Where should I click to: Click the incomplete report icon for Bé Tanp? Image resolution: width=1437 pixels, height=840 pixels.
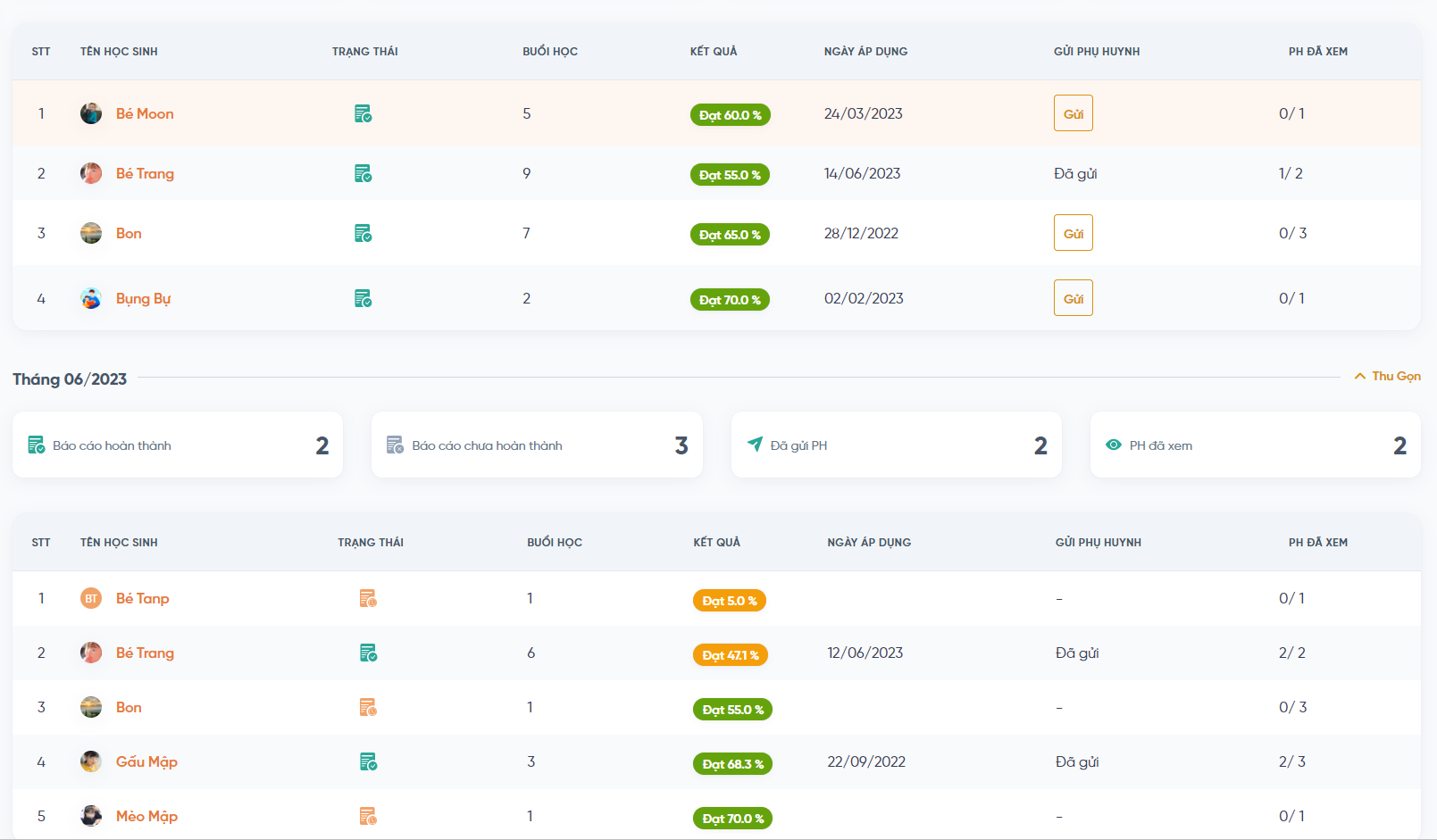(368, 599)
